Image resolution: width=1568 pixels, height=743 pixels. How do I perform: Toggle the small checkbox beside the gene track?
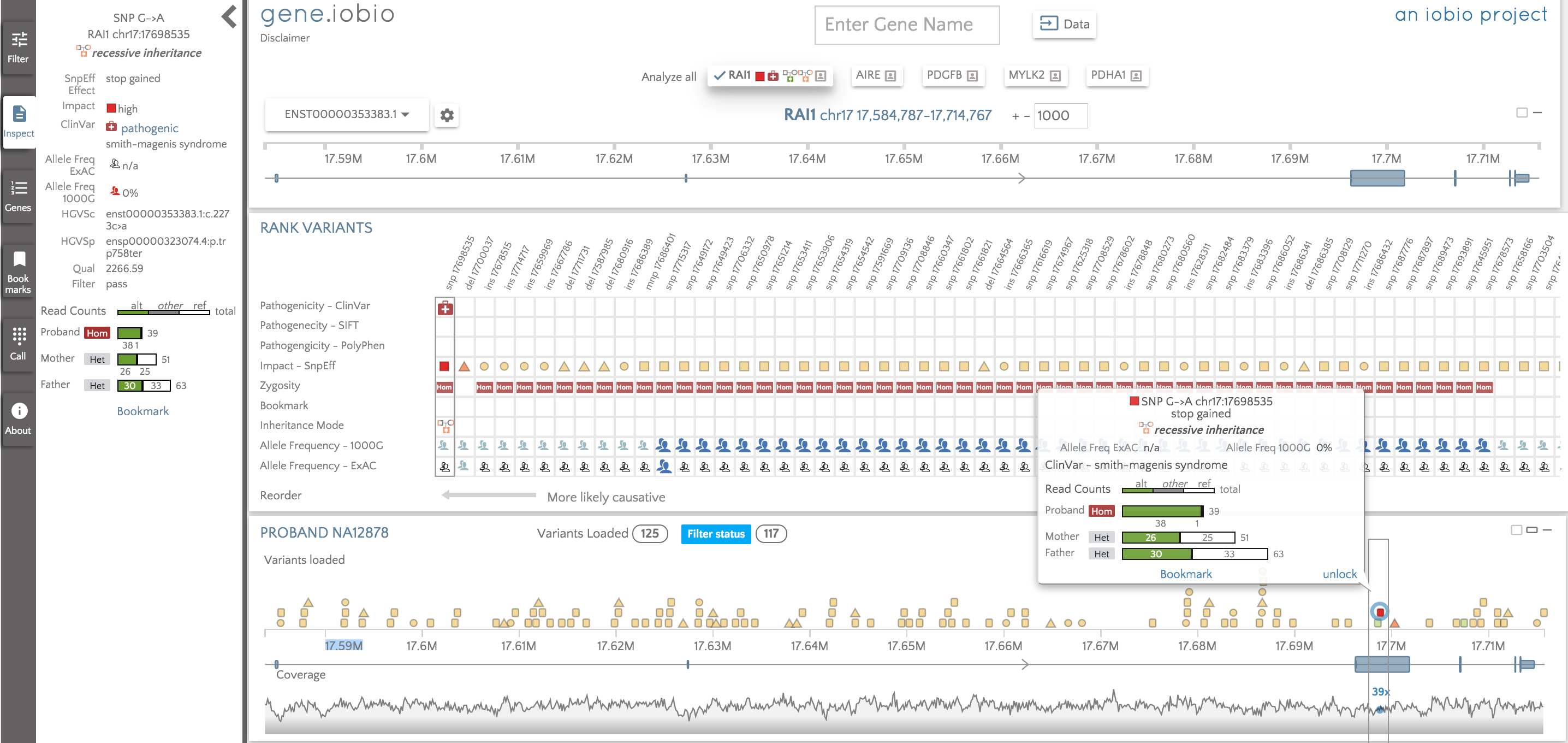tap(1522, 113)
